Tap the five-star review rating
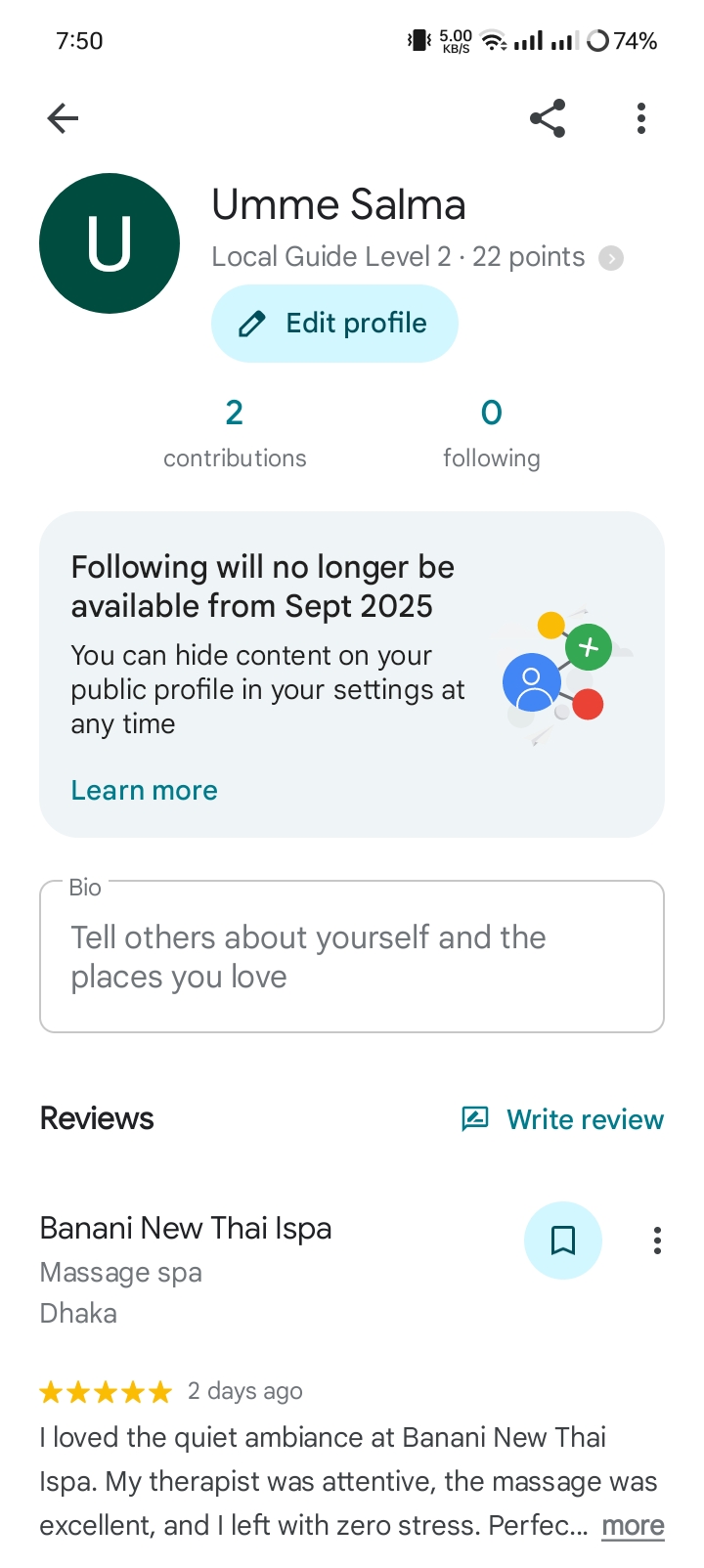 tap(106, 1391)
